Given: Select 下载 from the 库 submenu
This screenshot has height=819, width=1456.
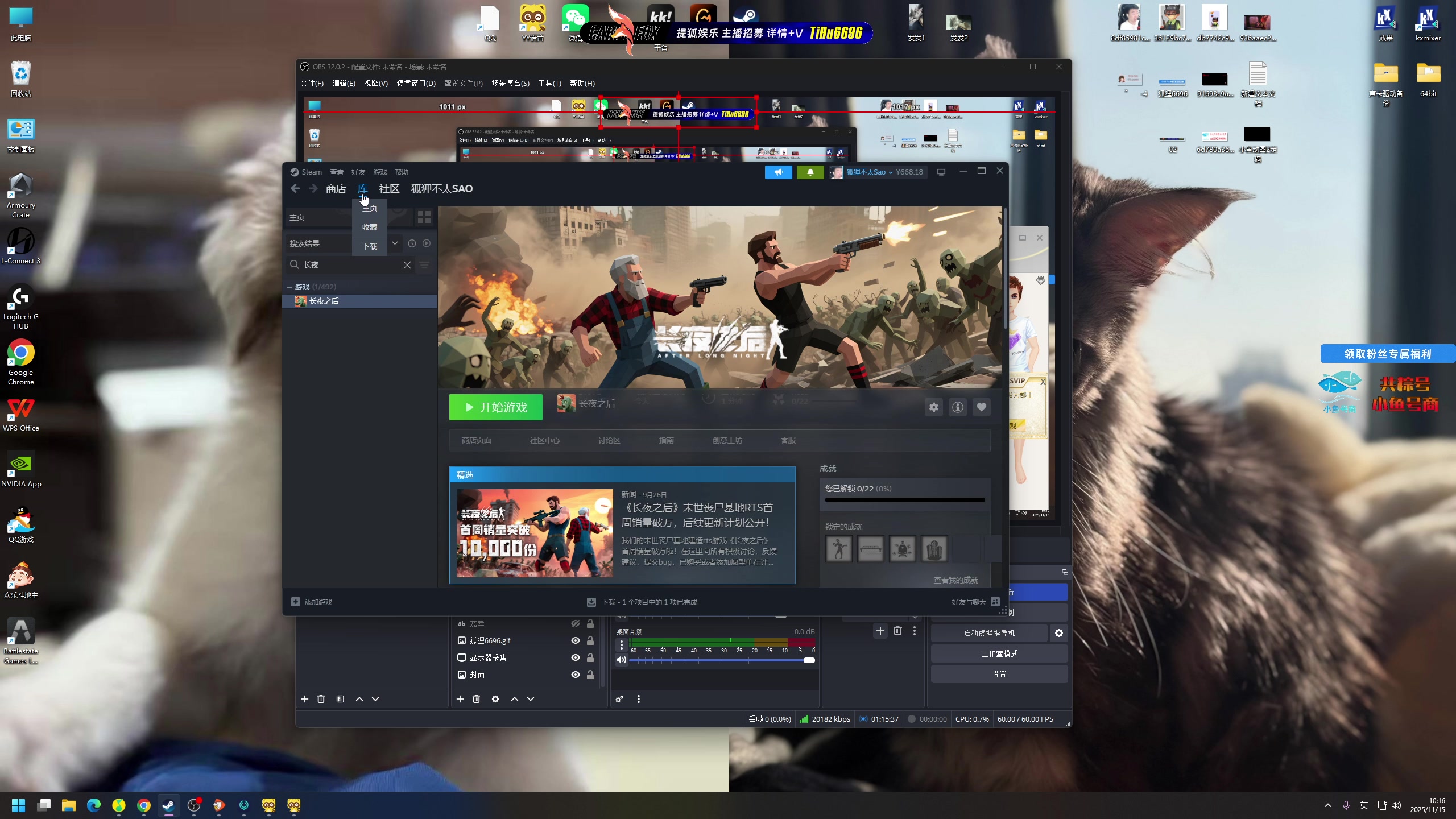Looking at the screenshot, I should pyautogui.click(x=370, y=246).
